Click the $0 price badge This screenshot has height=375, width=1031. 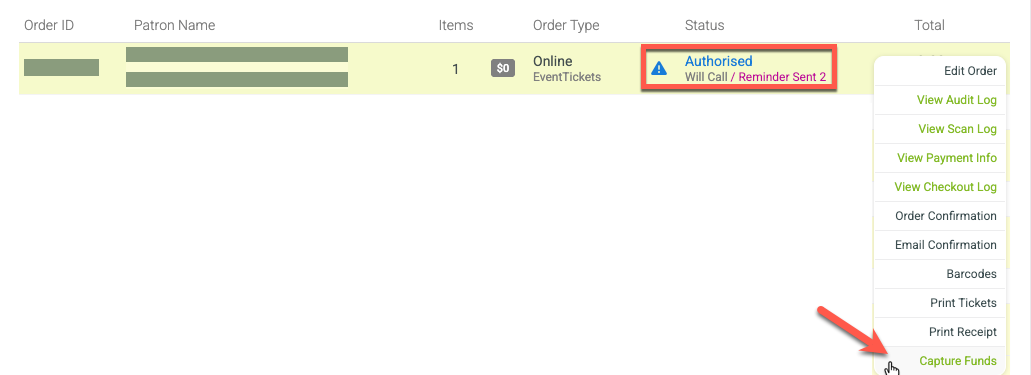pyautogui.click(x=503, y=68)
